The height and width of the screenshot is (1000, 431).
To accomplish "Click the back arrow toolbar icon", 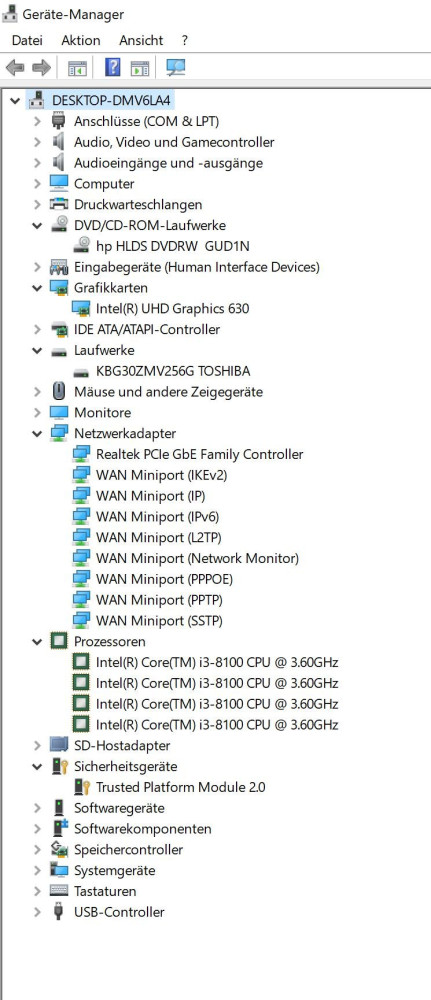I will coord(15,68).
